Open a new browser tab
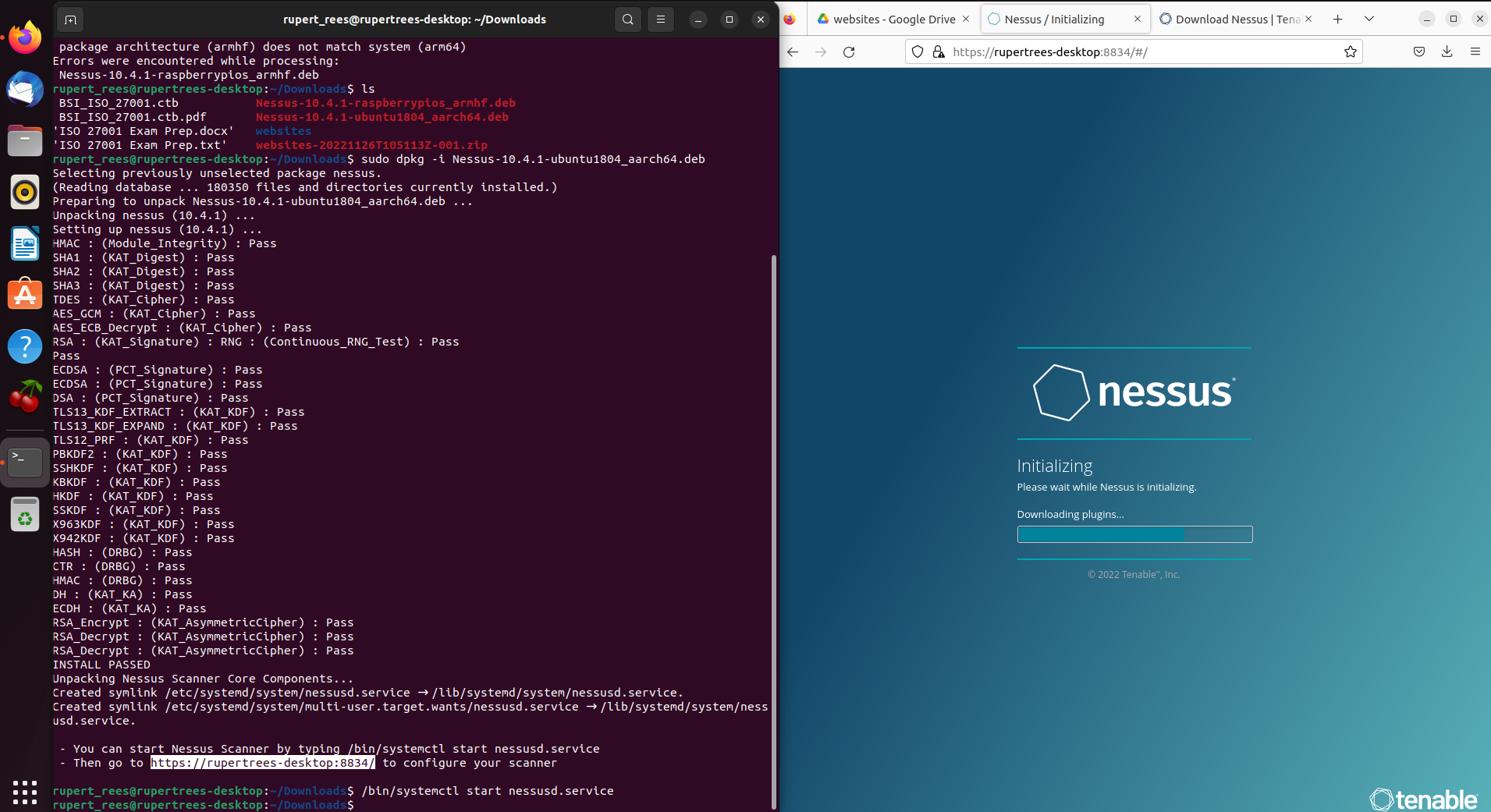Screen dimensions: 1491x812 pos(1337,20)
